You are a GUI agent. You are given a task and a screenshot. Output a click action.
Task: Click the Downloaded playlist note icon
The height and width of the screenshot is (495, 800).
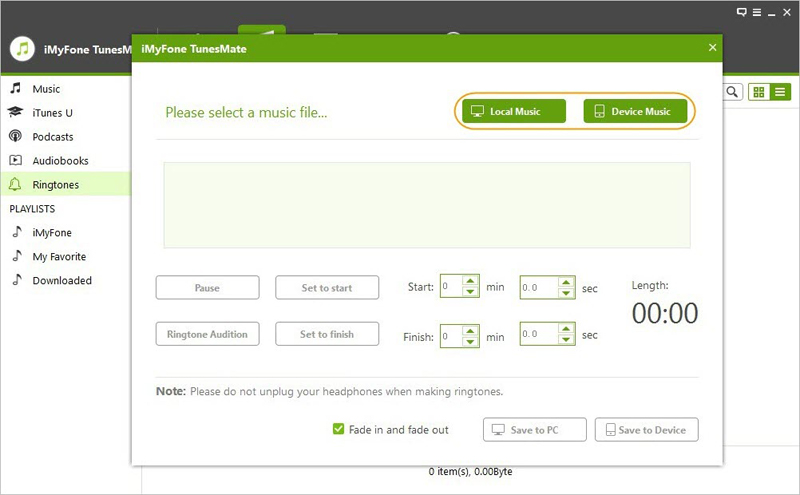[17, 280]
